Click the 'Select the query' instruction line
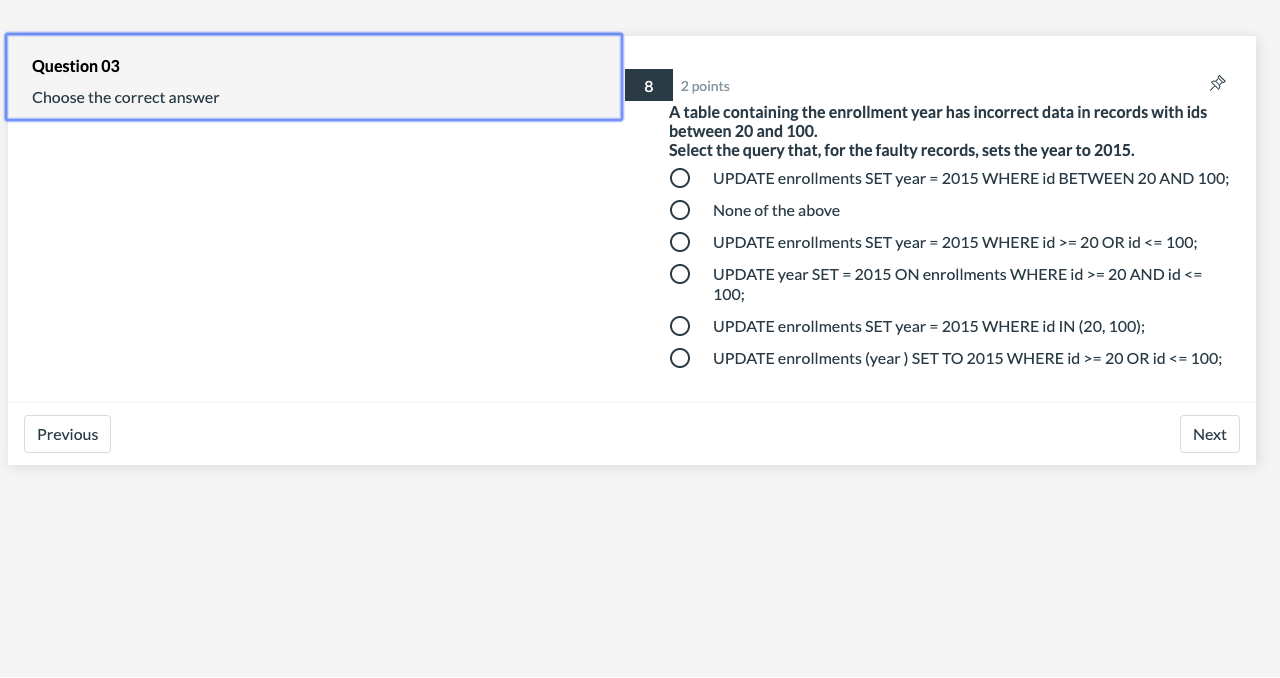Viewport: 1280px width, 678px height. (900, 150)
